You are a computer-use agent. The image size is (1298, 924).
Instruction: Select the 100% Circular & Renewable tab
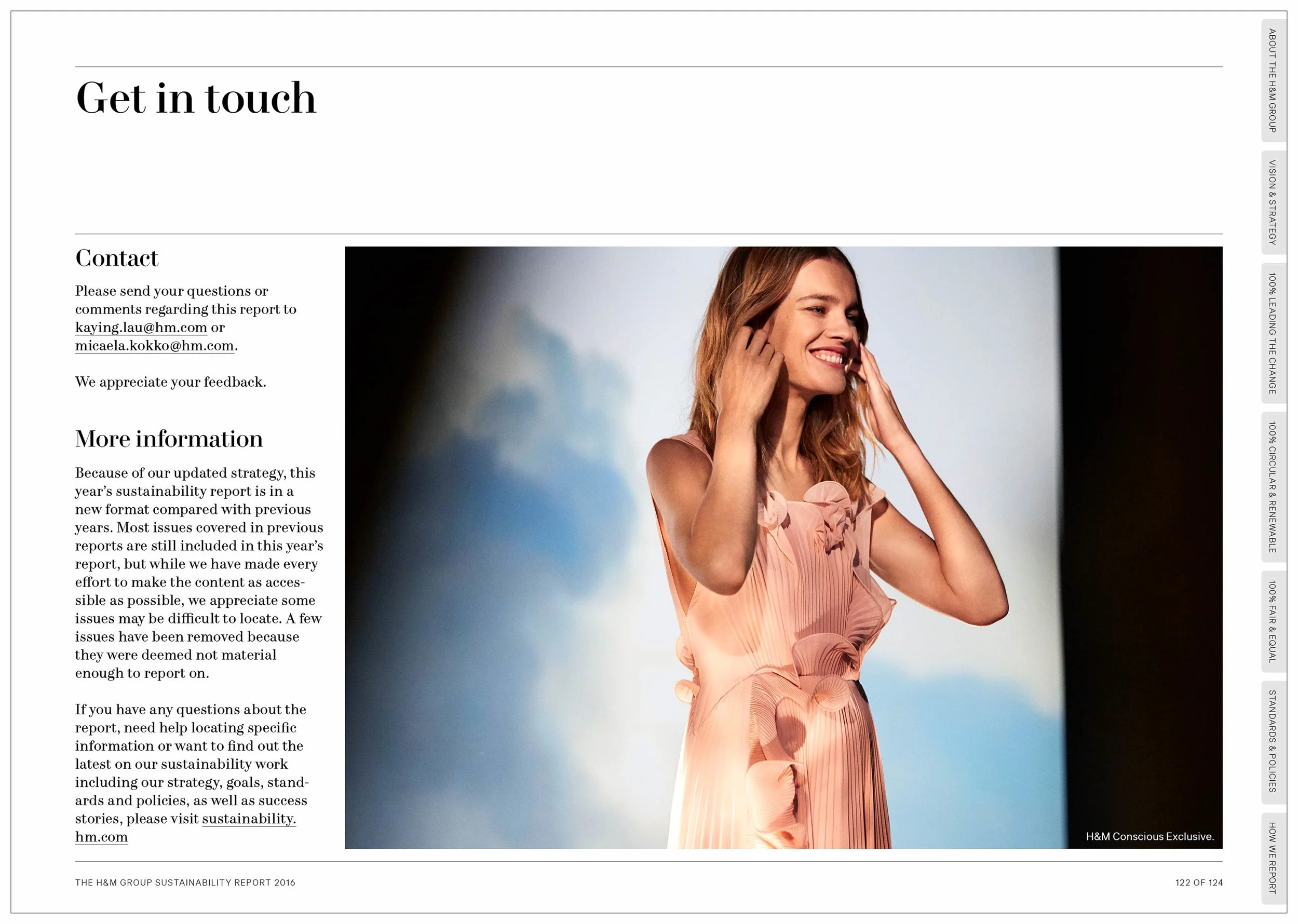pyautogui.click(x=1272, y=487)
